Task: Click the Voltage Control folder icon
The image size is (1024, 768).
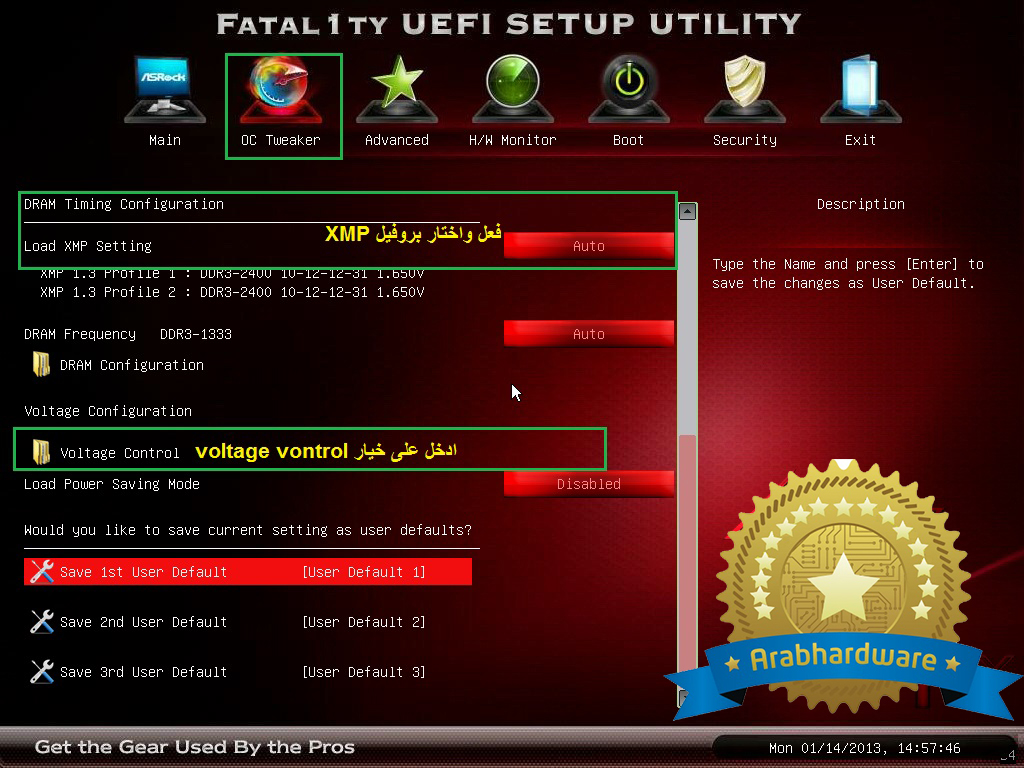Action: coord(41,452)
